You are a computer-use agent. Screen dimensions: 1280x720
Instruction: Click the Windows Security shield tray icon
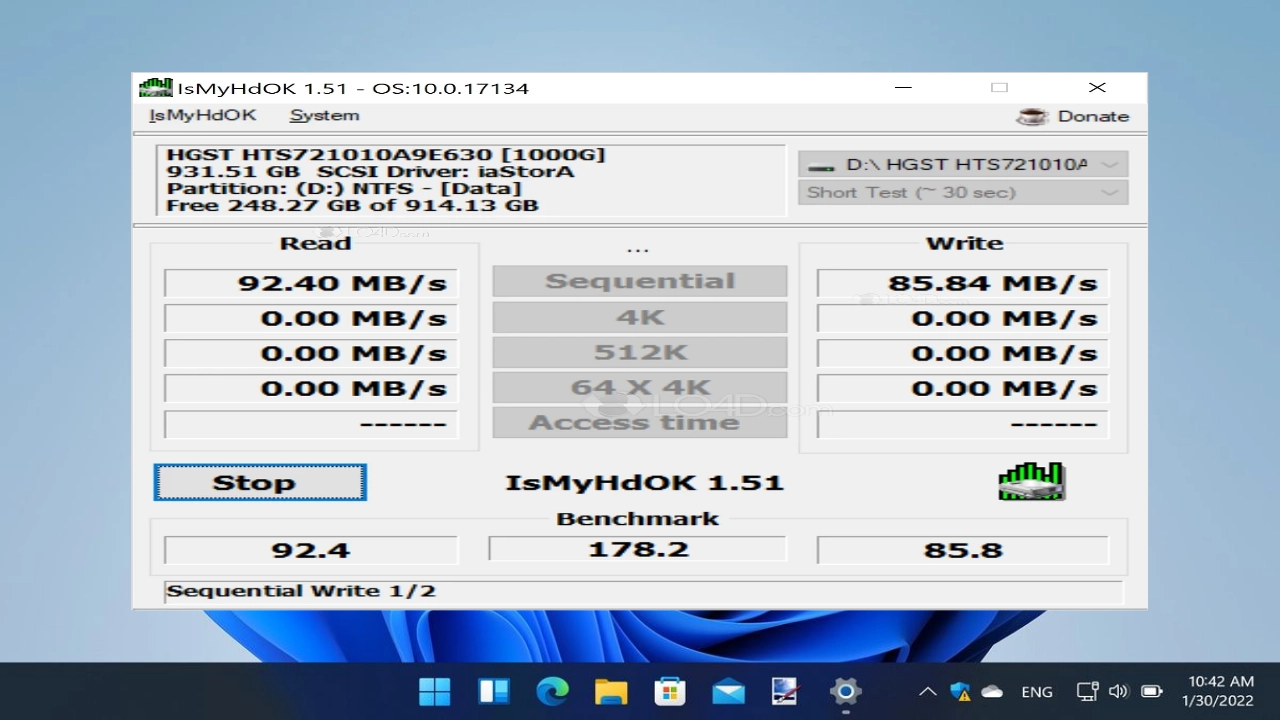(x=960, y=691)
